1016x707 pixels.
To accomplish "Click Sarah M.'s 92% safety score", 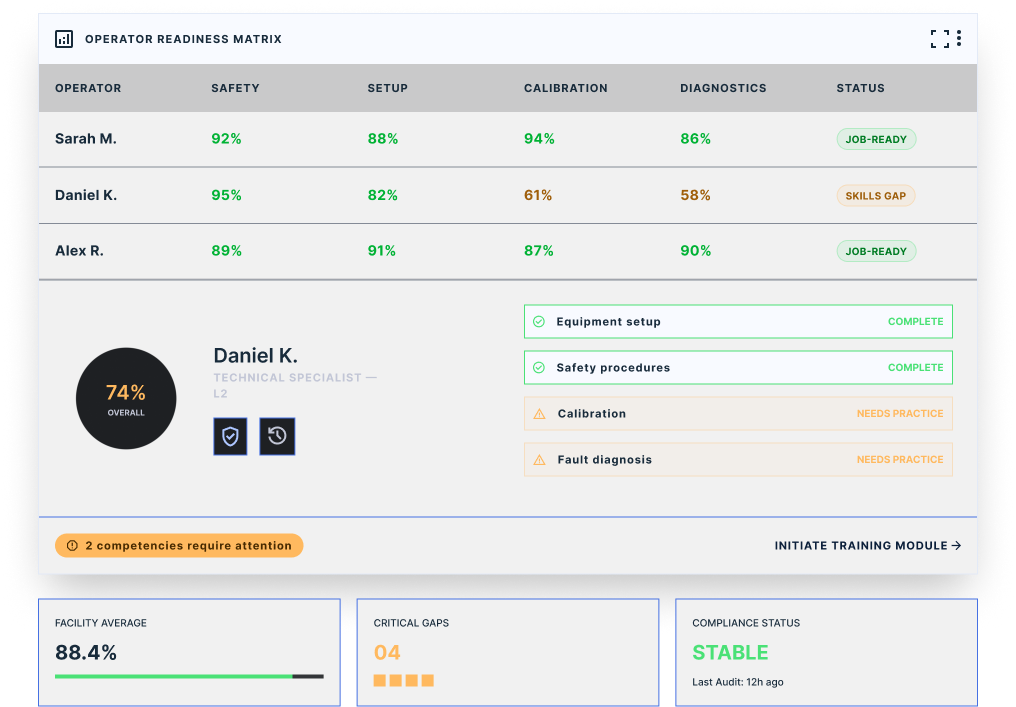I will (x=226, y=139).
